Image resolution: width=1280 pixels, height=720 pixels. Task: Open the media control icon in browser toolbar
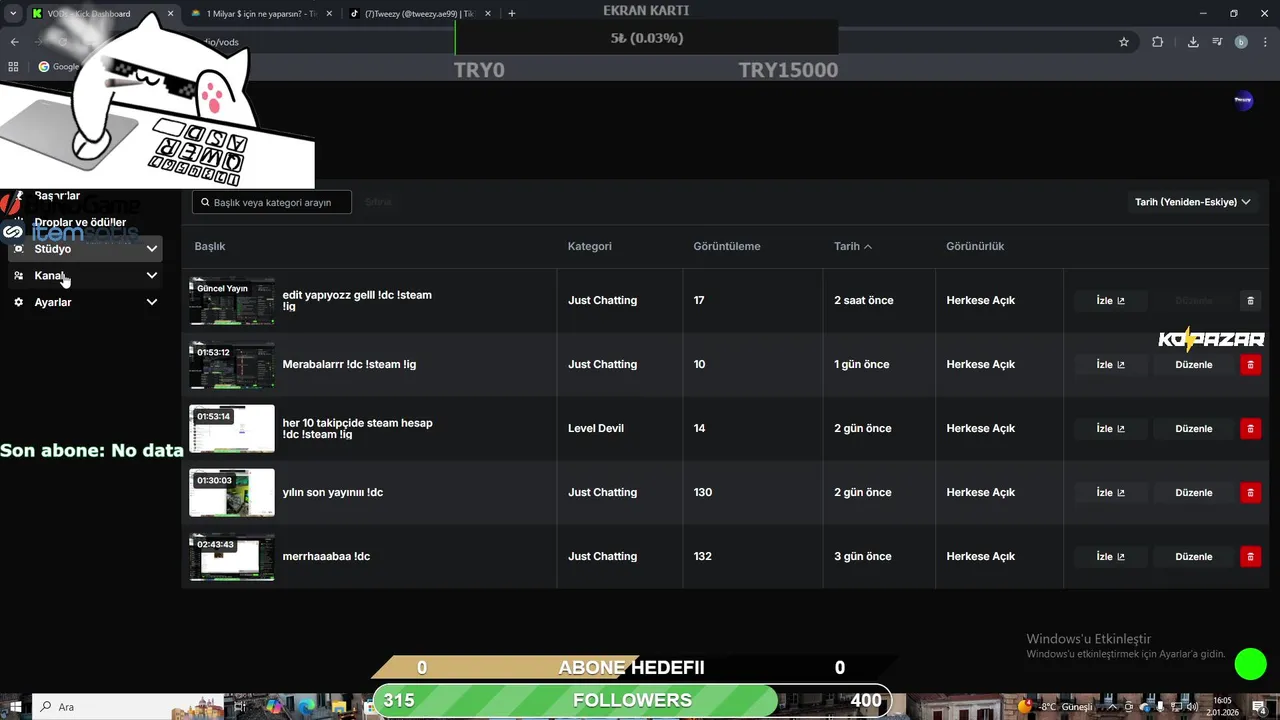[1217, 42]
